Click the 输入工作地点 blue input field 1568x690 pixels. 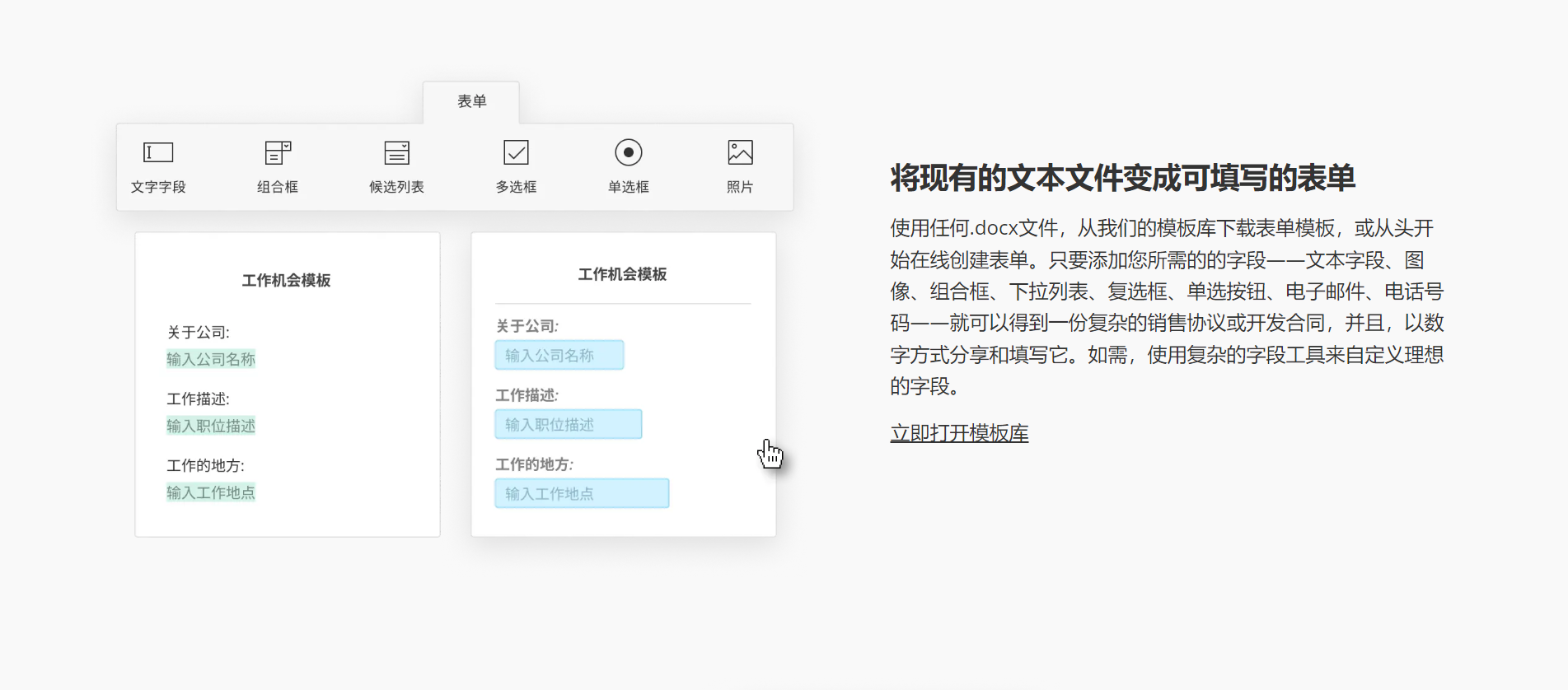(582, 493)
